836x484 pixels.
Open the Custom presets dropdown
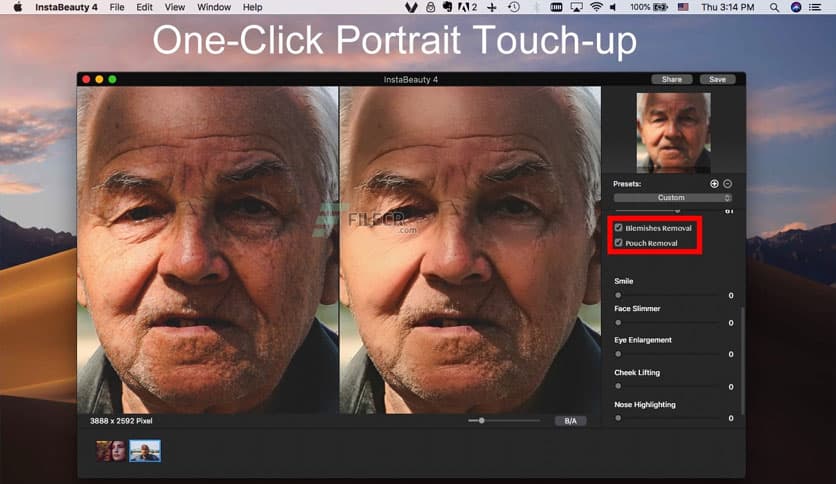(672, 198)
